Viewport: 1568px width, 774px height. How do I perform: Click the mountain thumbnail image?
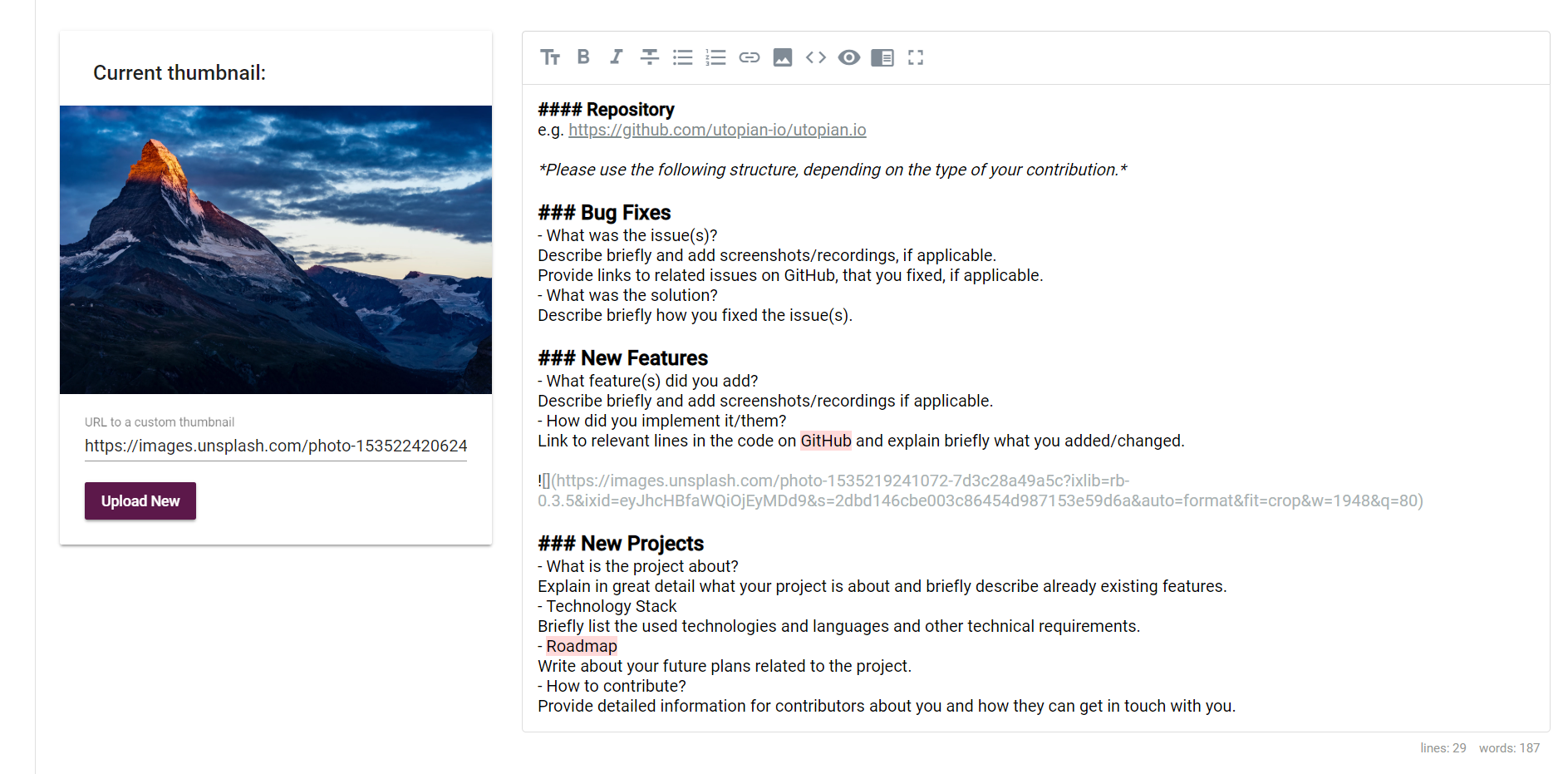[x=276, y=249]
